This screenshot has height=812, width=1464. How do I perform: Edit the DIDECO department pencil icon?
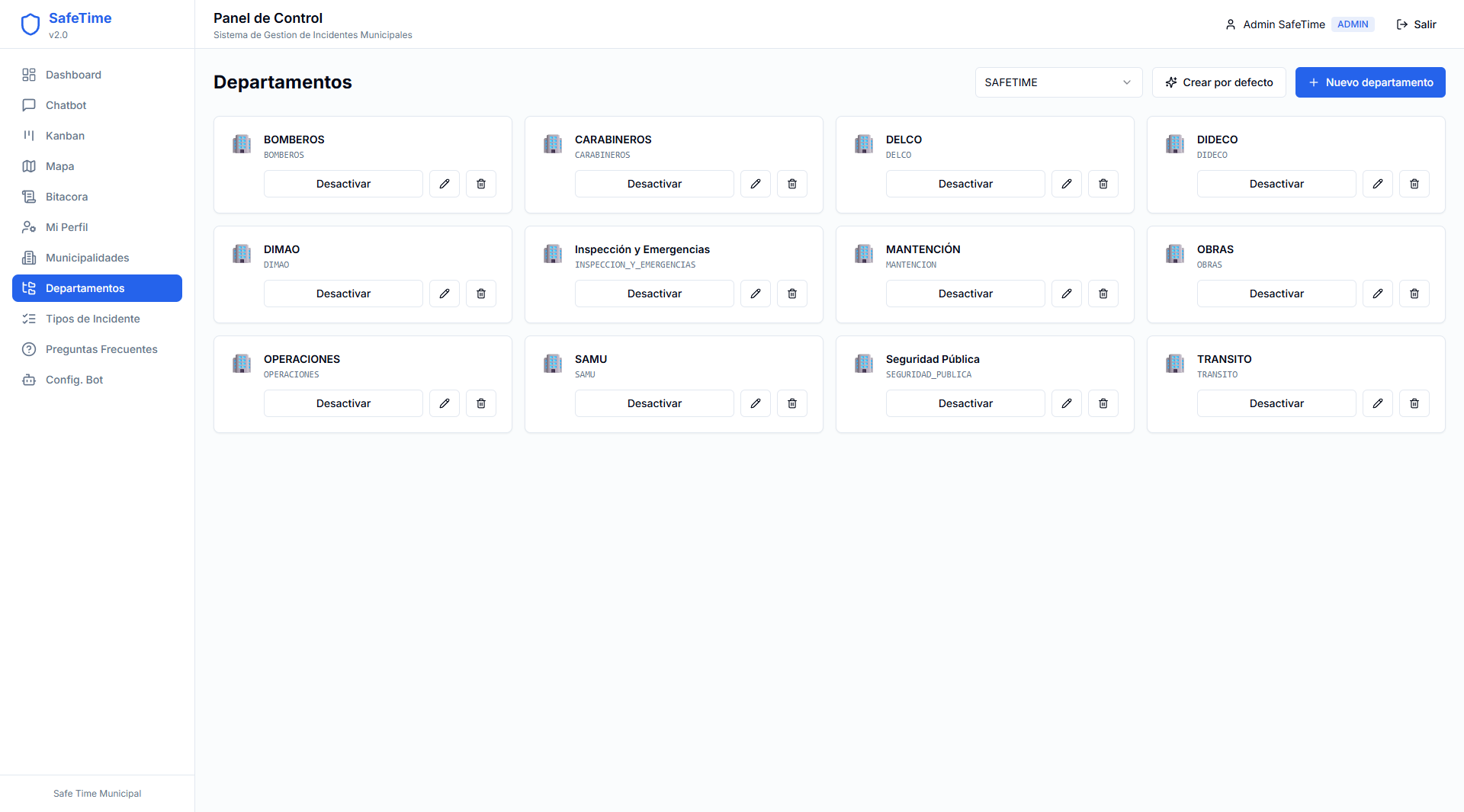(x=1378, y=184)
